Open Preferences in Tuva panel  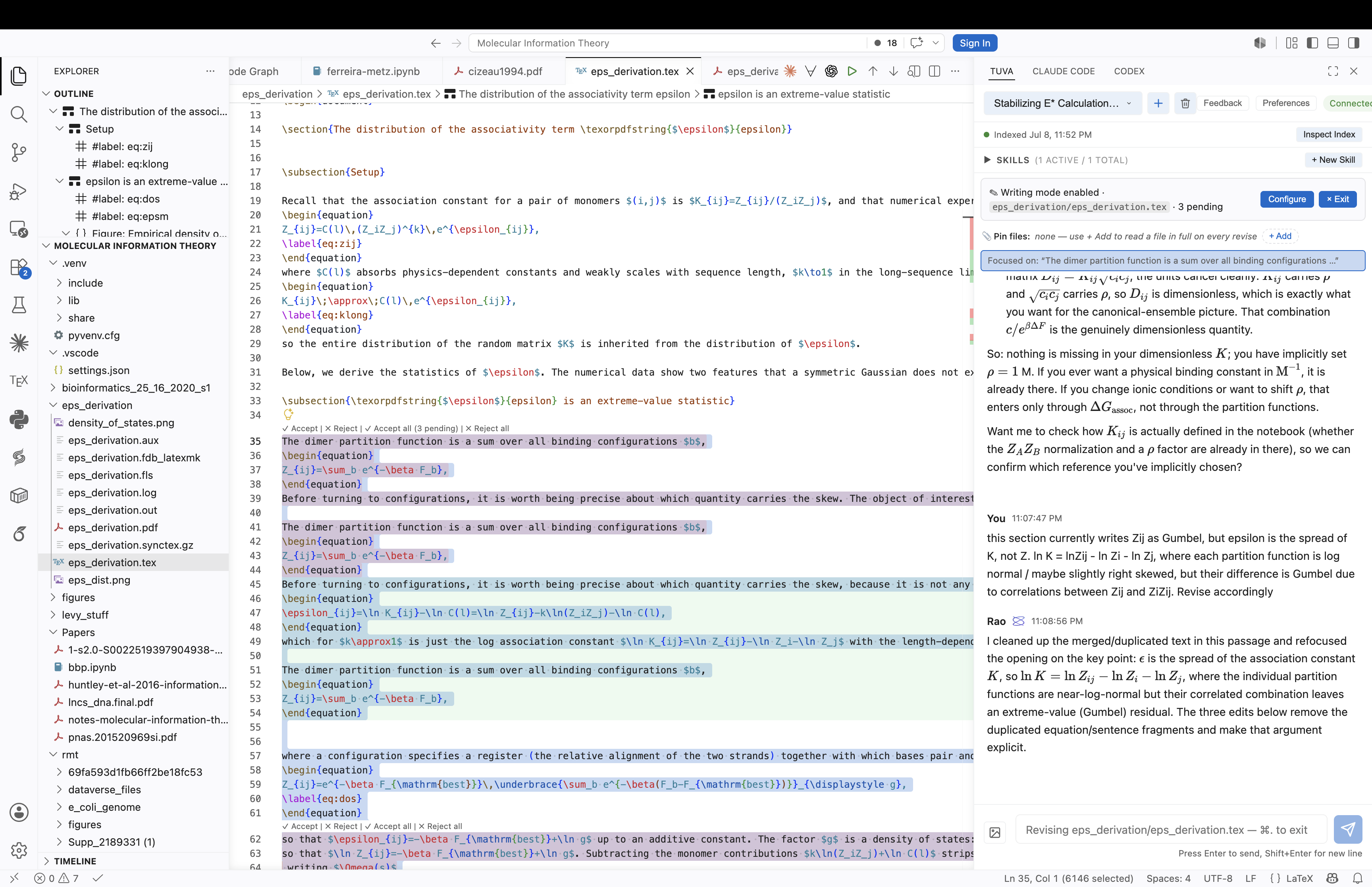(x=1285, y=103)
